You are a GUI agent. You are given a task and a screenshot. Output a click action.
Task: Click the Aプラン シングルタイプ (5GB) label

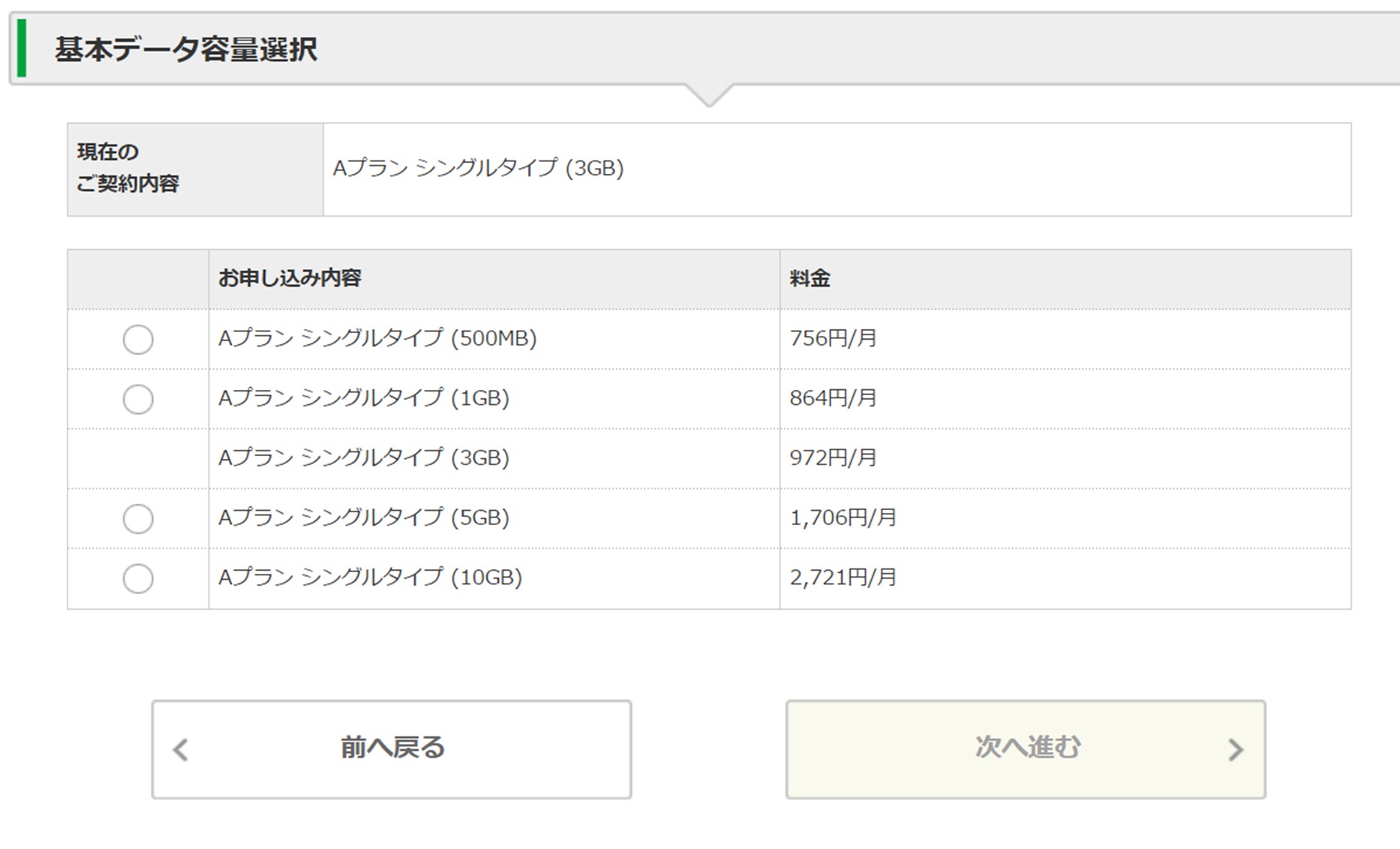[x=364, y=517]
